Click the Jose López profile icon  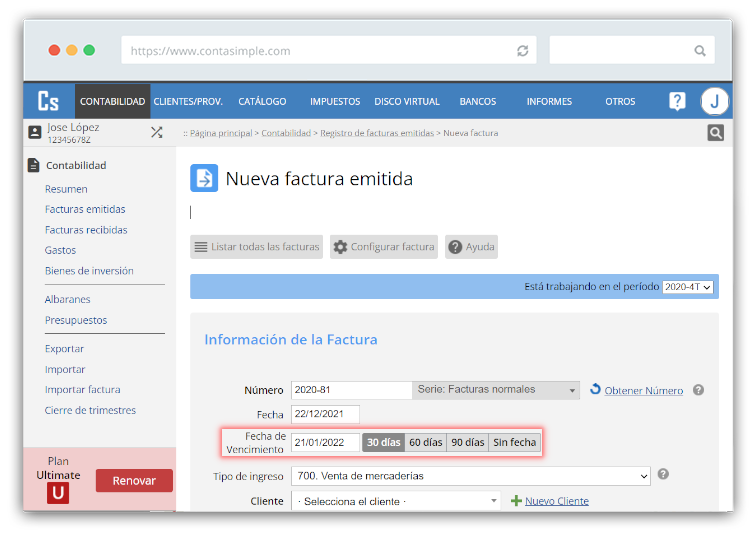click(35, 132)
